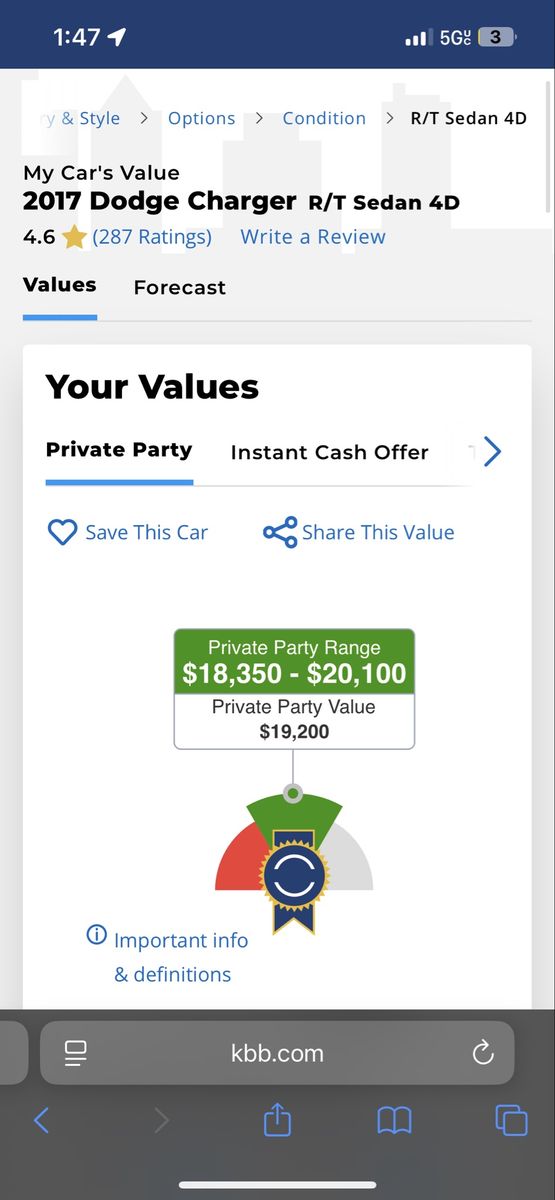
Task: Open Safari bookmarks book icon
Action: coord(394,1120)
